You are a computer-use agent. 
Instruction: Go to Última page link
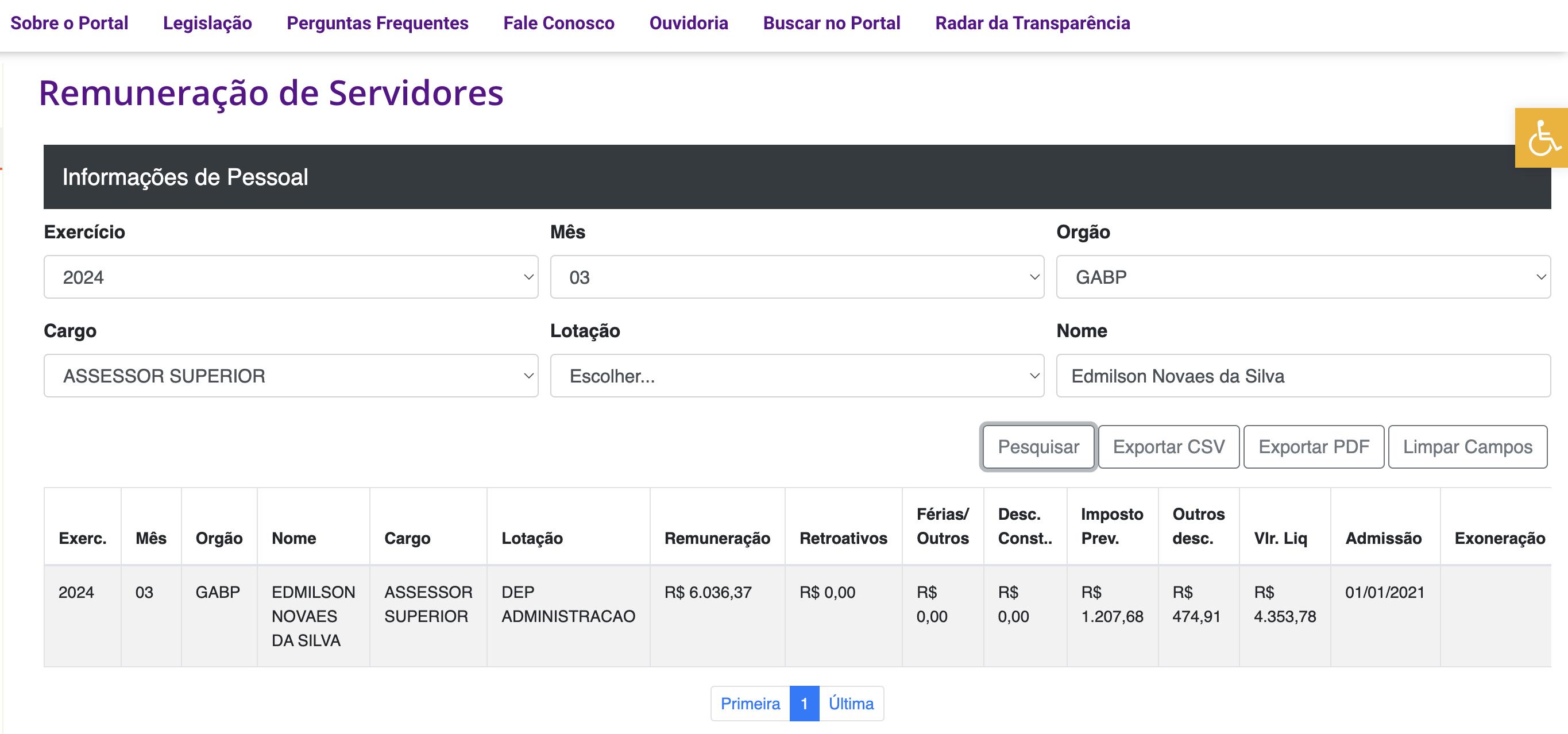click(851, 704)
